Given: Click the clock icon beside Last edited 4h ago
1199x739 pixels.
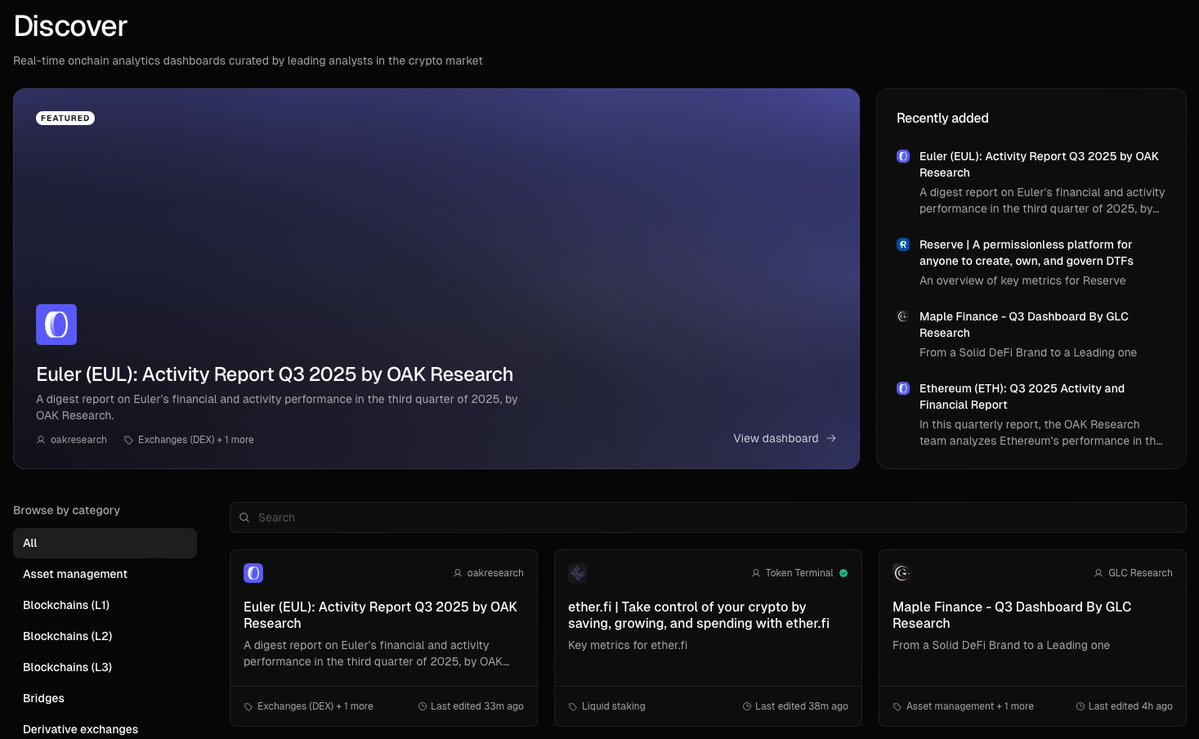Looking at the screenshot, I should pos(1080,707).
